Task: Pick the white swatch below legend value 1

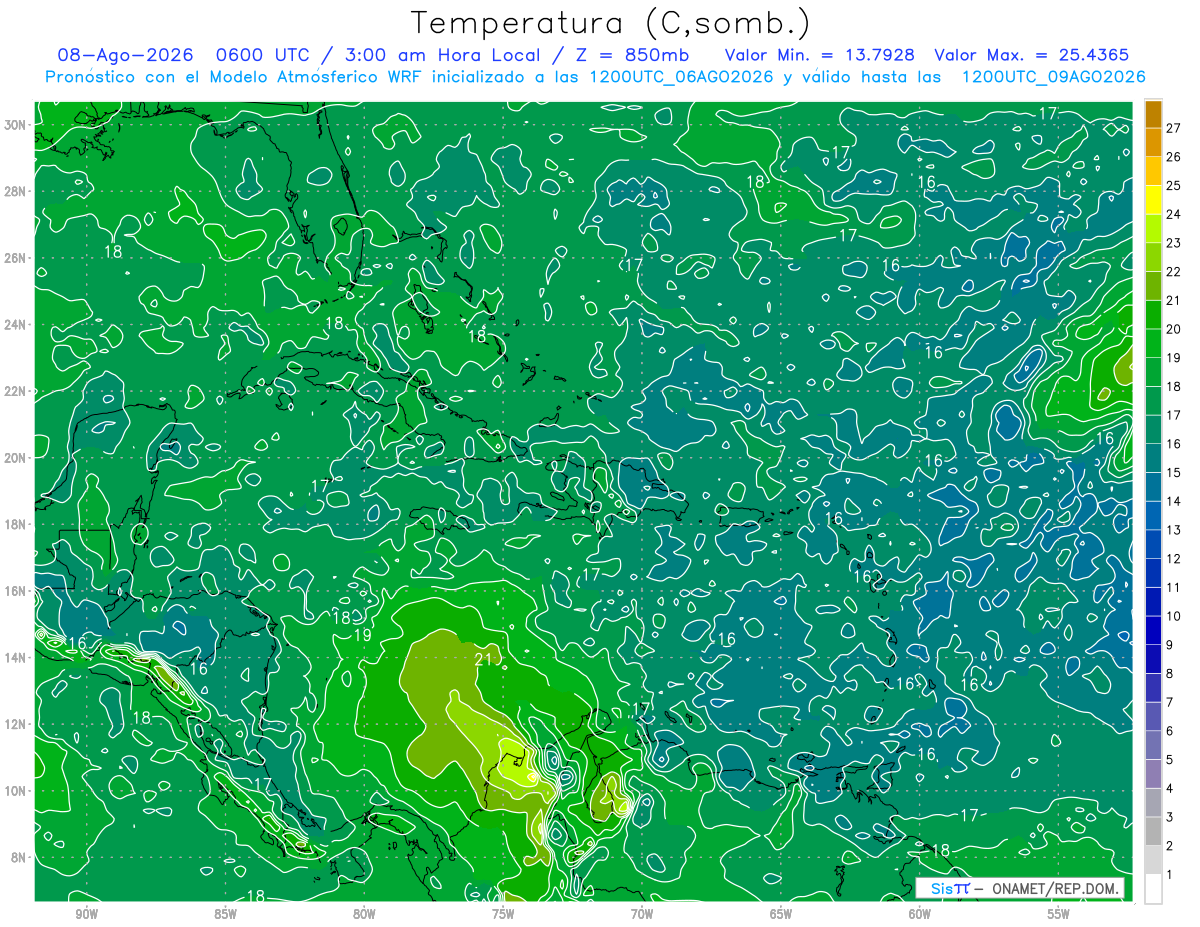Action: tap(1153, 888)
